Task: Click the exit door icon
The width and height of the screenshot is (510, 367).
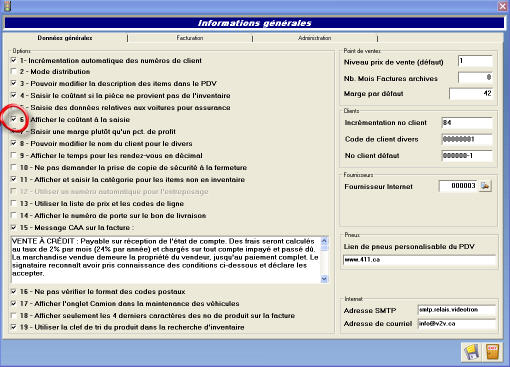Action: click(x=492, y=352)
